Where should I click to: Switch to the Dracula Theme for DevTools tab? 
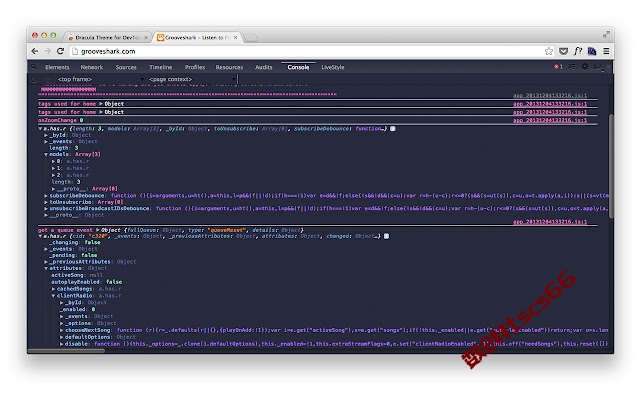(107, 37)
